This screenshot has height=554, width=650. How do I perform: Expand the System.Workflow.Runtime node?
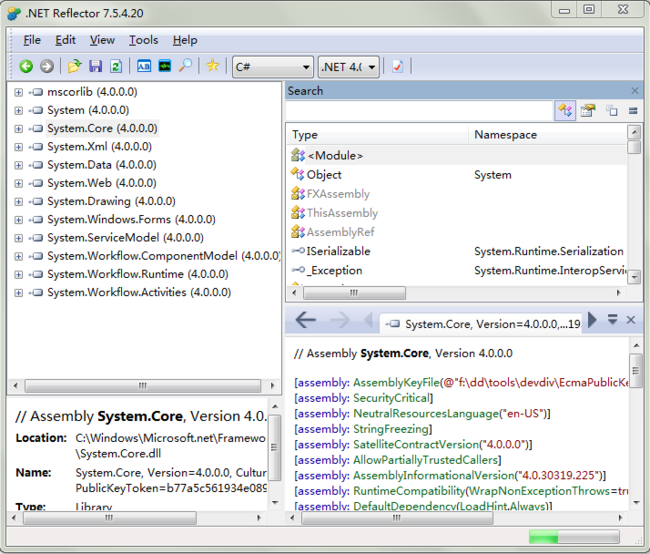tap(18, 275)
